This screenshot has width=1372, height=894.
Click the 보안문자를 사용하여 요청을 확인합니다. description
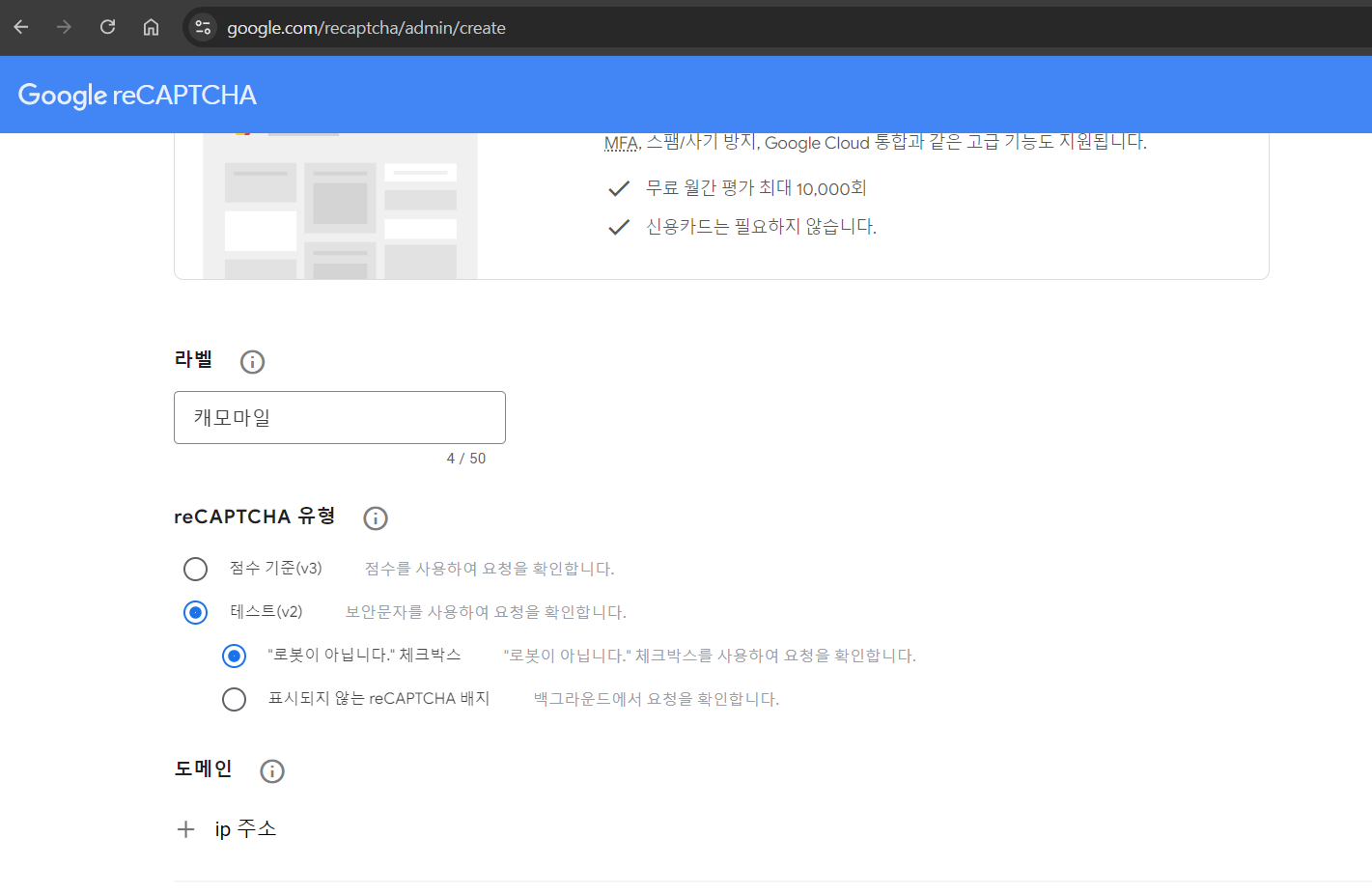tap(486, 612)
